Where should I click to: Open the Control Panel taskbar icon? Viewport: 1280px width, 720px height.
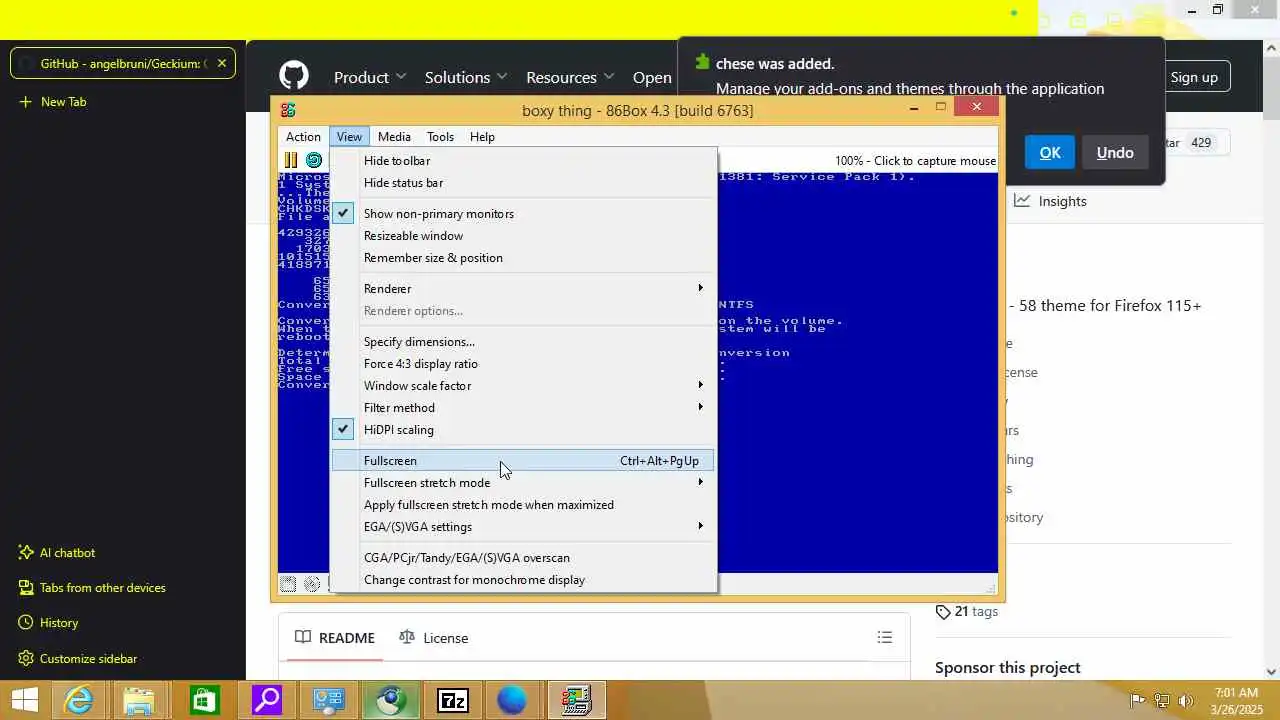tap(328, 700)
